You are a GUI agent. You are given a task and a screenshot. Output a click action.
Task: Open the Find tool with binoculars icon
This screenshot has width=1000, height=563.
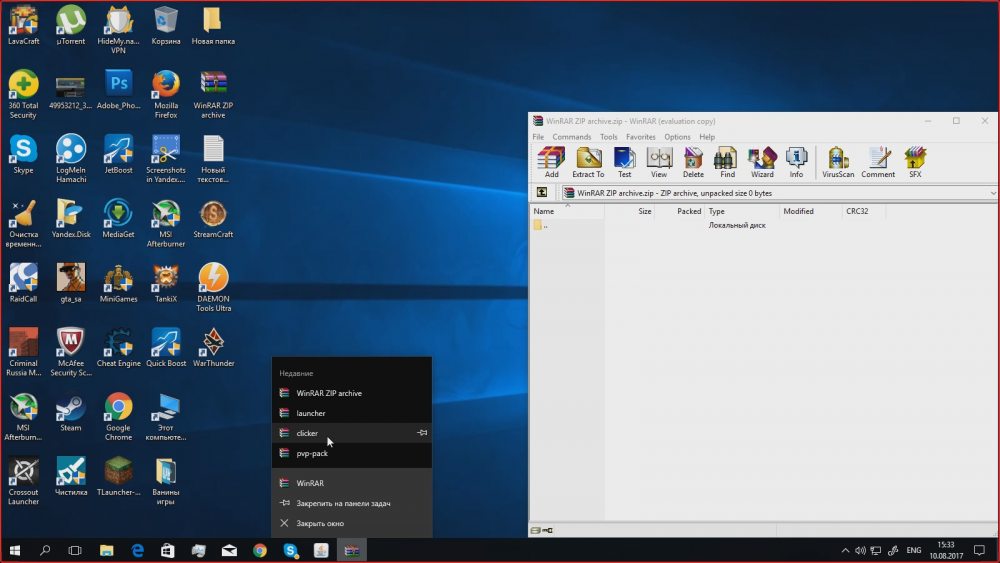727,162
